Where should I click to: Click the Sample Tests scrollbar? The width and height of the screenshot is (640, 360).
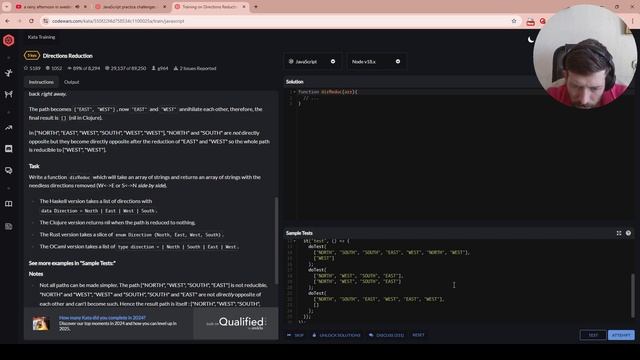tap(633, 295)
